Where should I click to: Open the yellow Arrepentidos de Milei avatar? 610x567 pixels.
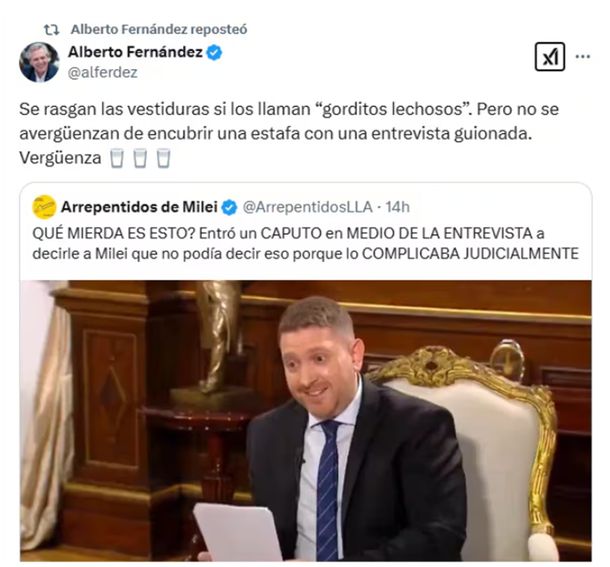(44, 207)
